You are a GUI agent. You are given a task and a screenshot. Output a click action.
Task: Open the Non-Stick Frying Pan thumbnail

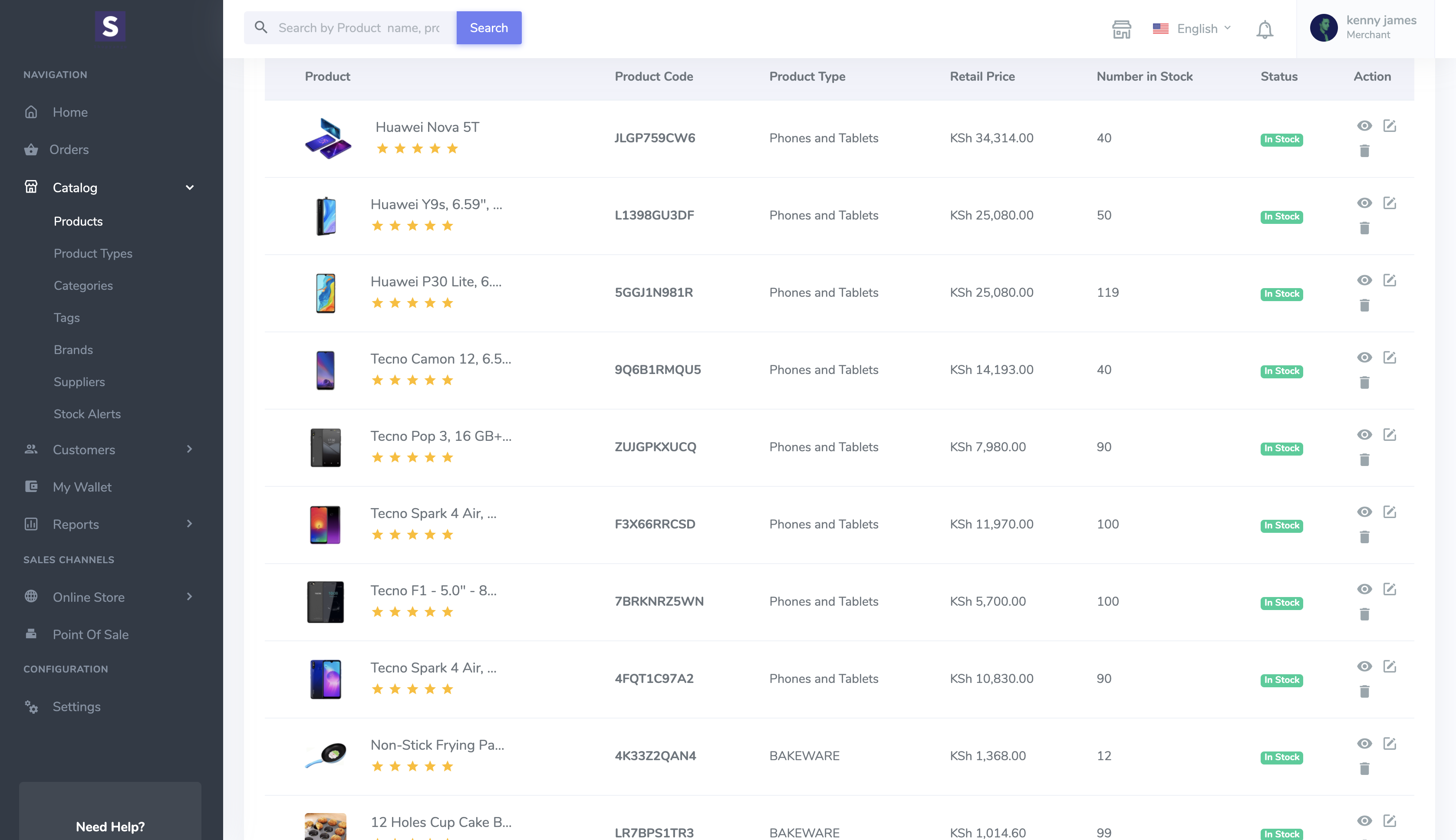pyautogui.click(x=326, y=756)
